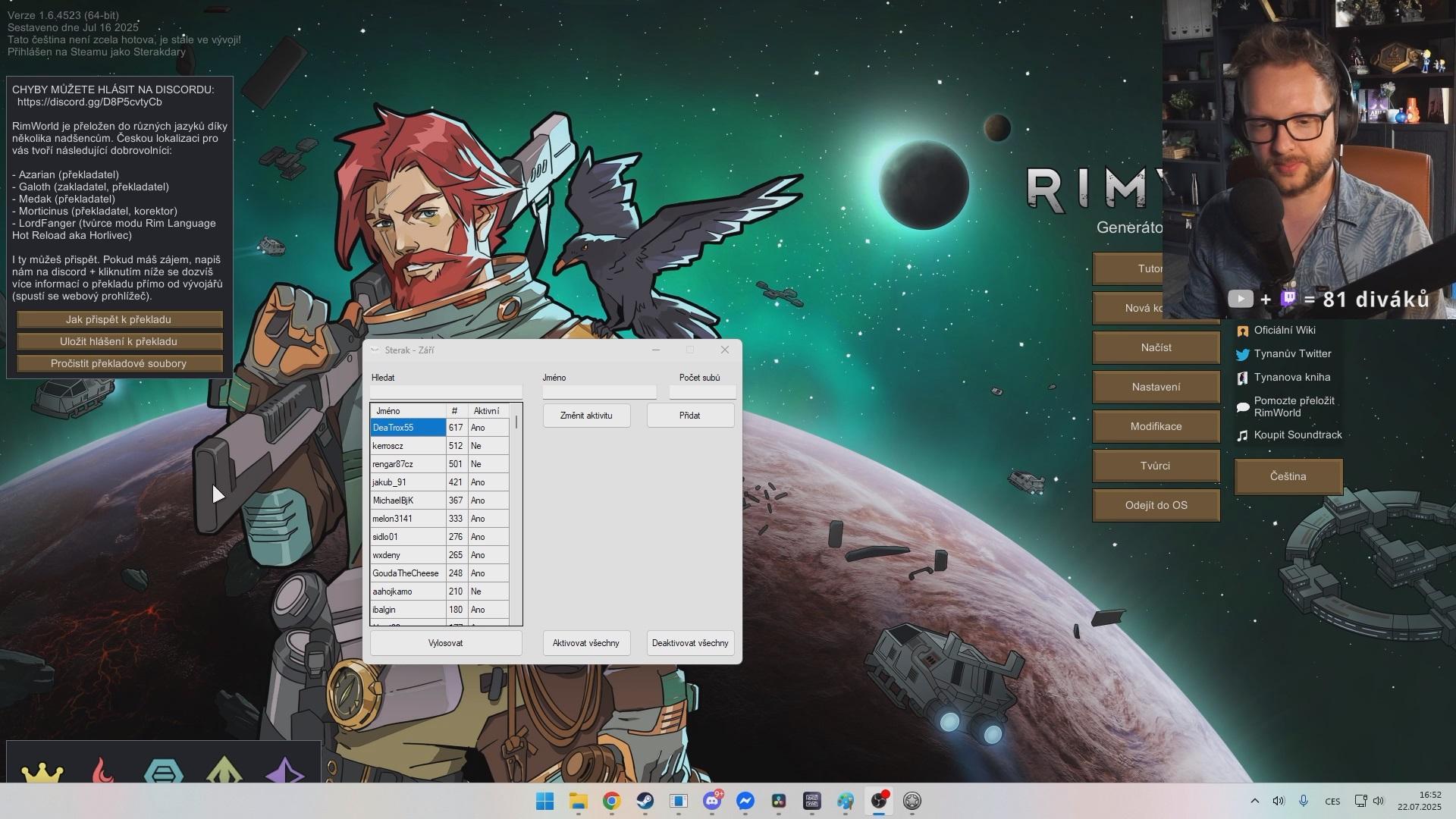The image size is (1456, 819).
Task: Click the teal hexagon expansion icon
Action: click(x=163, y=771)
